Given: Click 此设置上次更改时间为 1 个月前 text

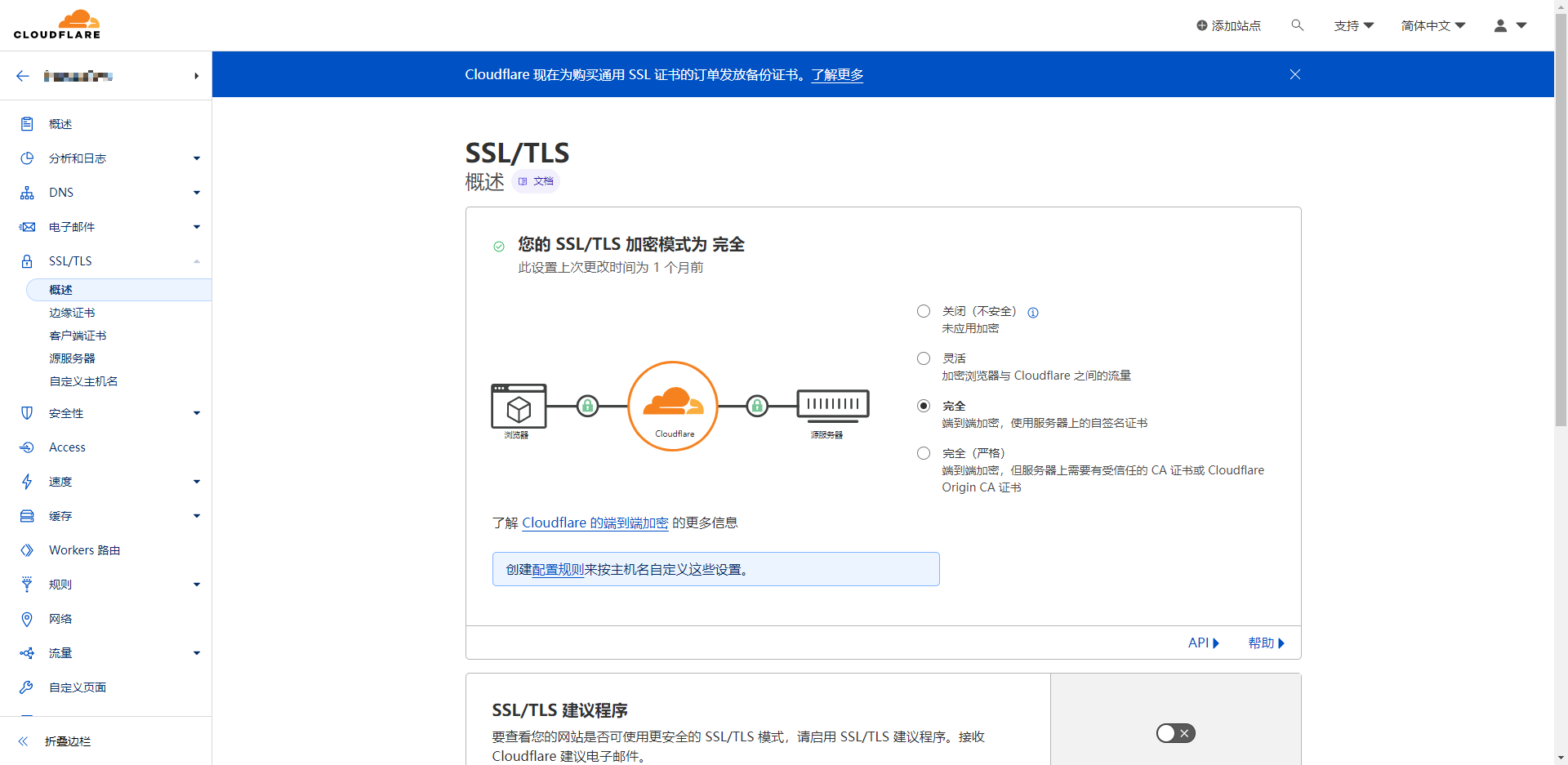Looking at the screenshot, I should pos(611,268).
